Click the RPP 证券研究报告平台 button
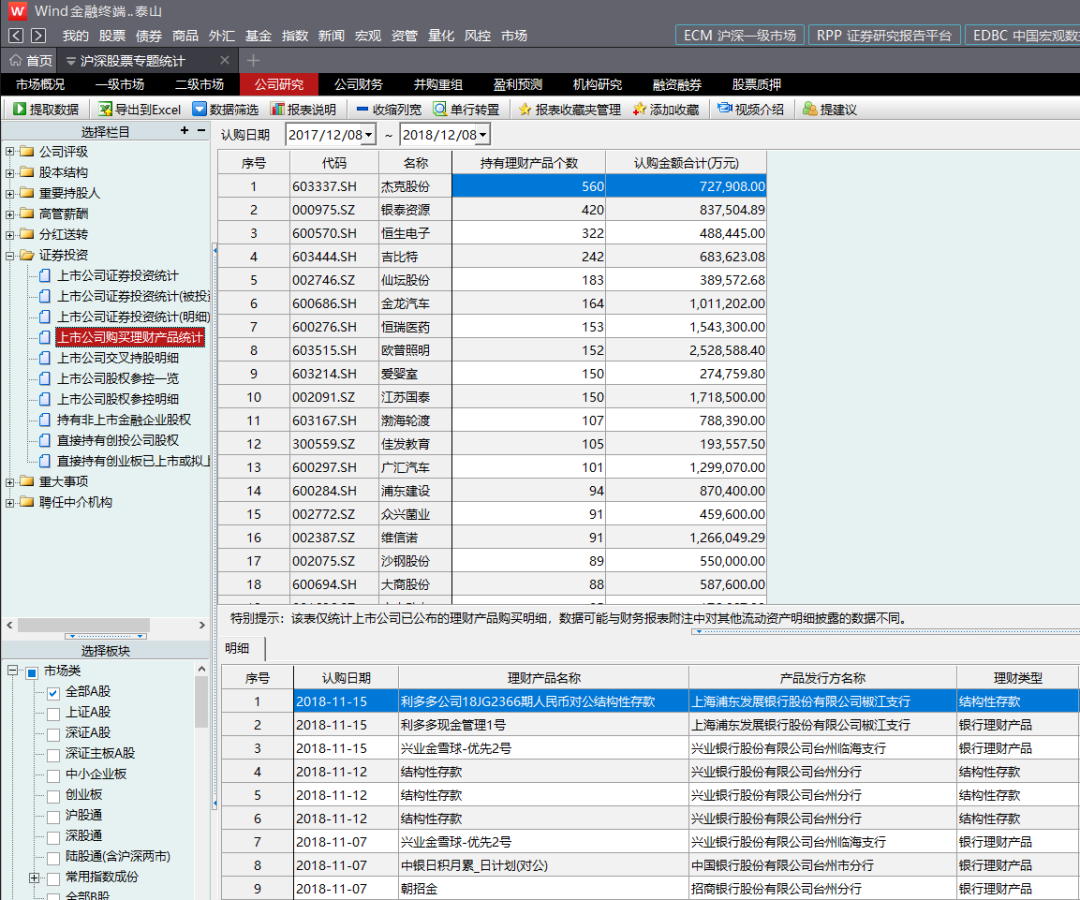Image resolution: width=1080 pixels, height=900 pixels. click(x=884, y=36)
